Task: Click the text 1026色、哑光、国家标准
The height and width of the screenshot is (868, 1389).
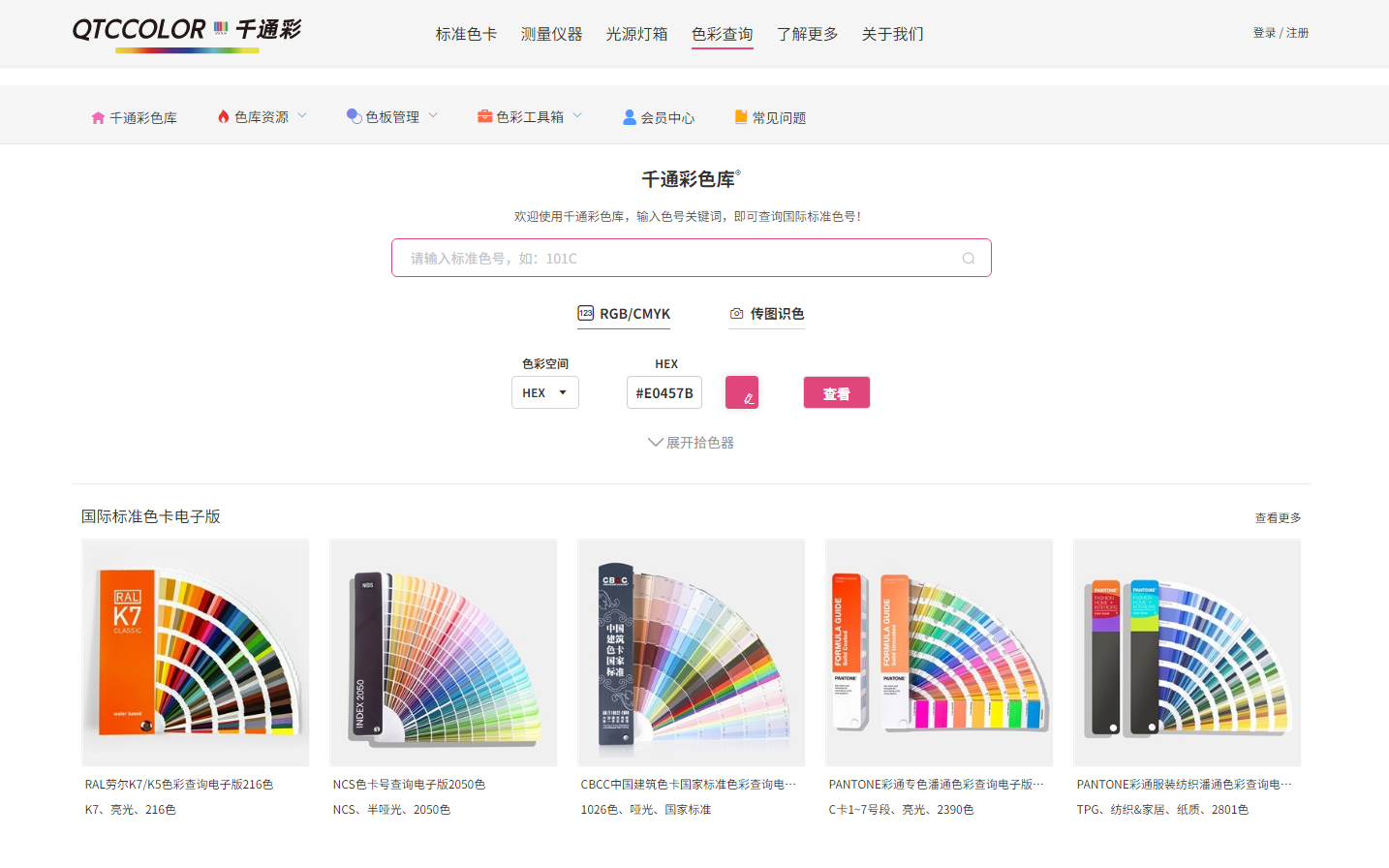Action: tap(646, 810)
